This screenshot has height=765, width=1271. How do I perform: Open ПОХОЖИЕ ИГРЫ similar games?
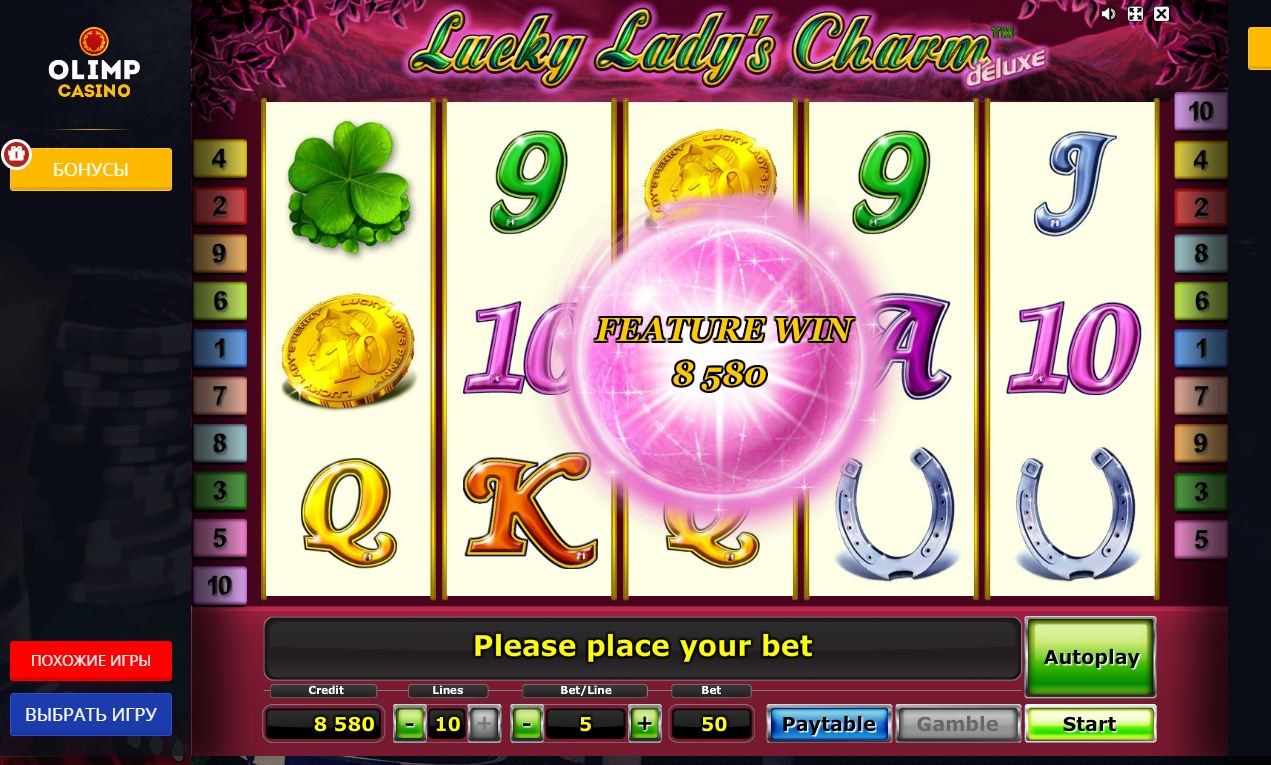tap(91, 661)
